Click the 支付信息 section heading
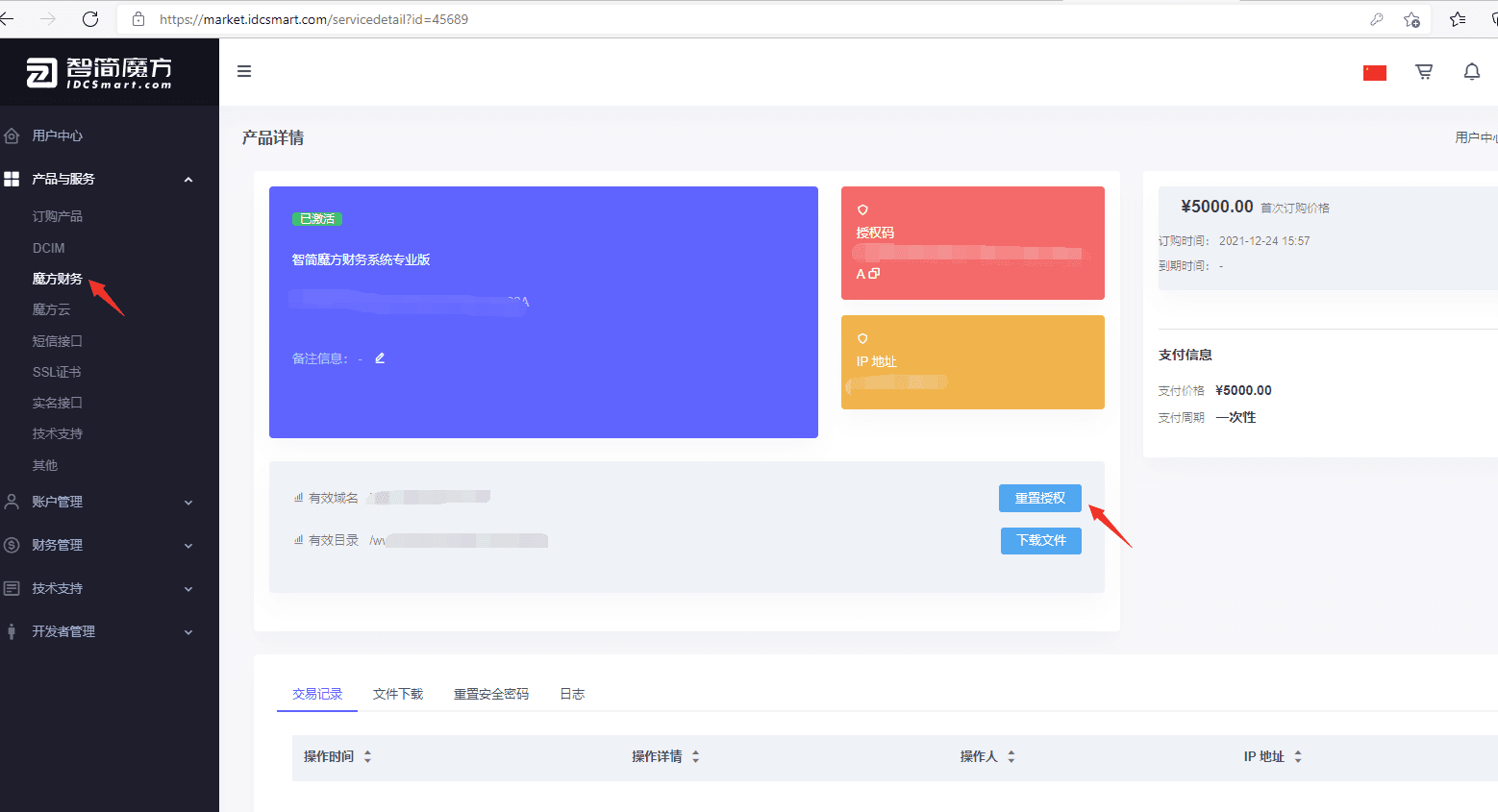The height and width of the screenshot is (812, 1498). (1186, 355)
